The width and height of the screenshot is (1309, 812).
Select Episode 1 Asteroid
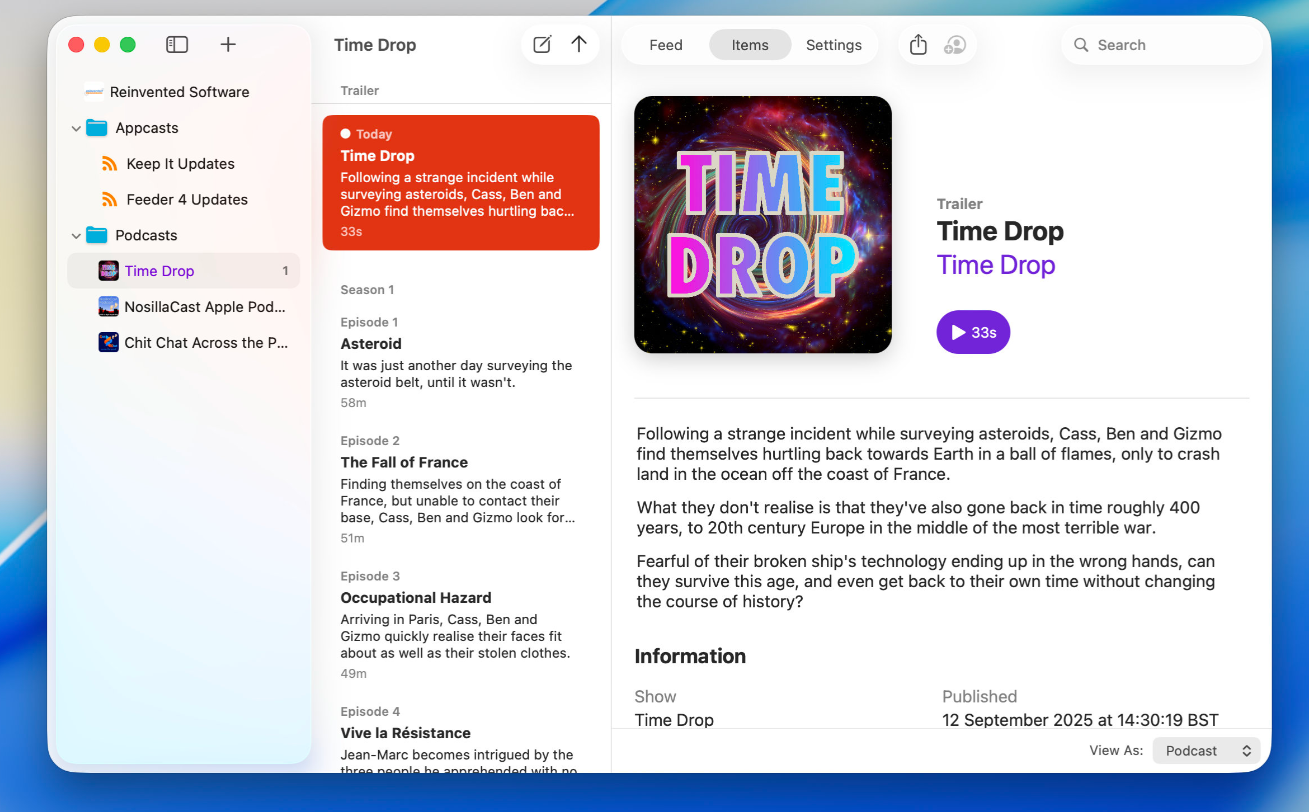tap(461, 362)
